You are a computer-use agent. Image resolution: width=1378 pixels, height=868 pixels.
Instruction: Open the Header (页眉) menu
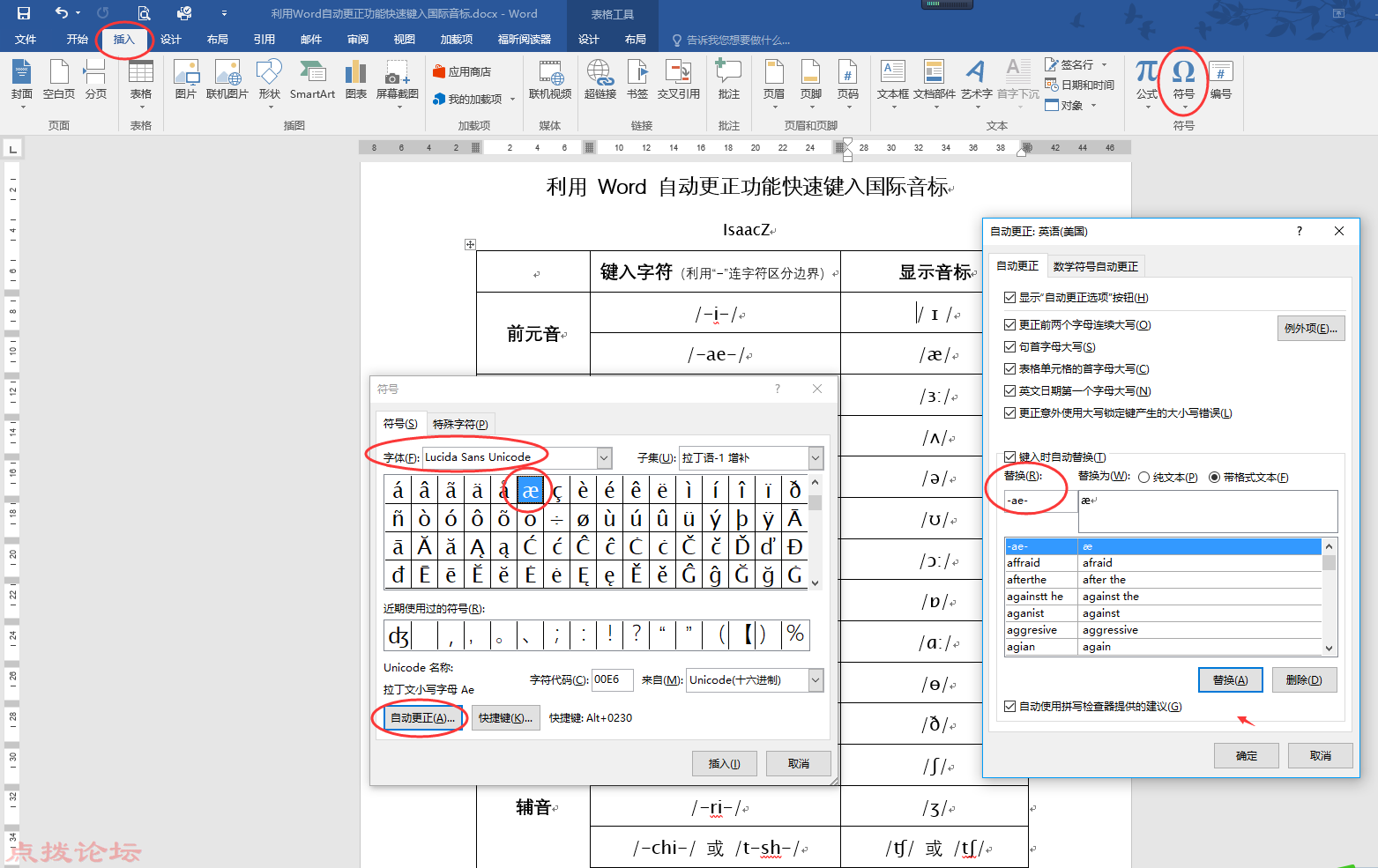[774, 82]
